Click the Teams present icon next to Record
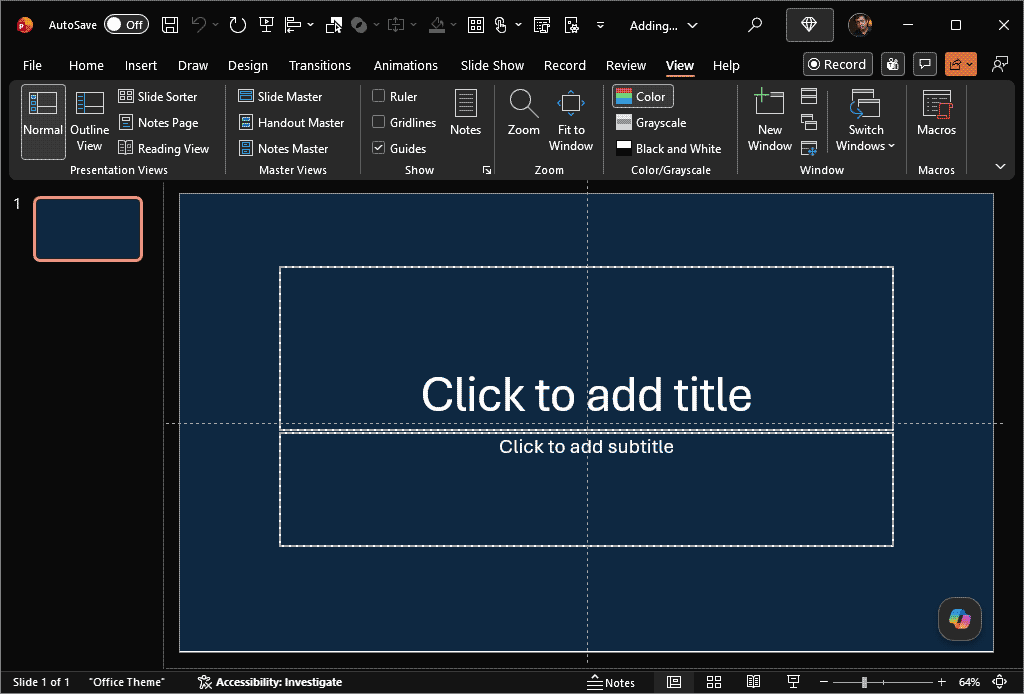 pyautogui.click(x=893, y=64)
